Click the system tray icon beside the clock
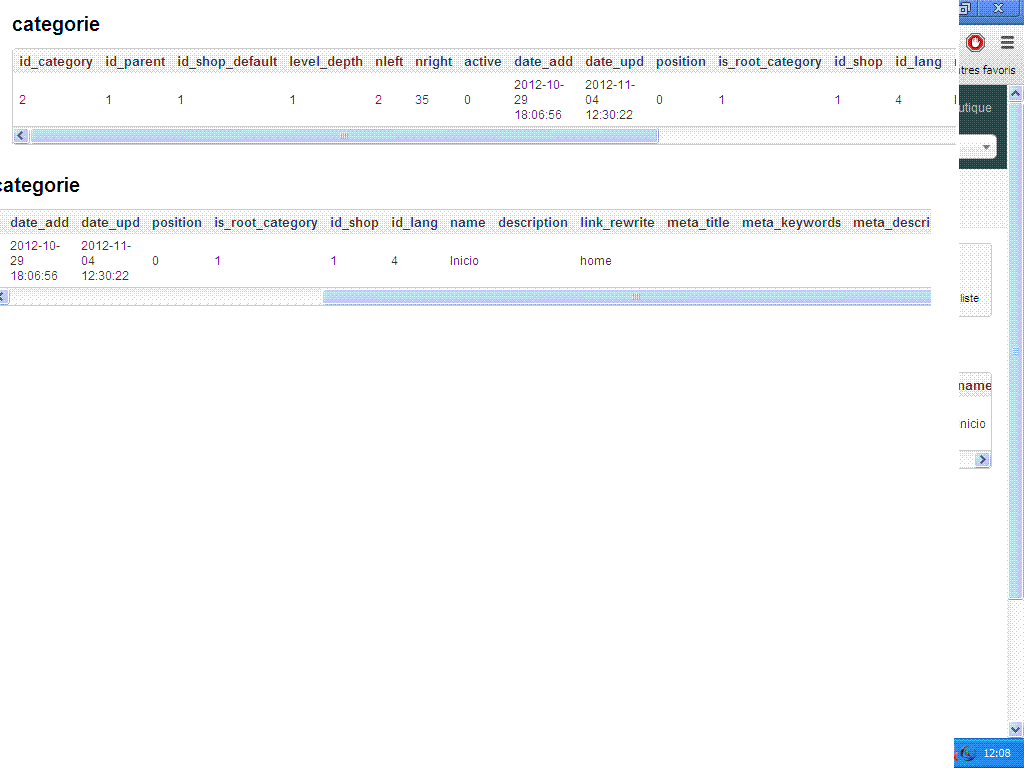The height and width of the screenshot is (768, 1024). (968, 753)
